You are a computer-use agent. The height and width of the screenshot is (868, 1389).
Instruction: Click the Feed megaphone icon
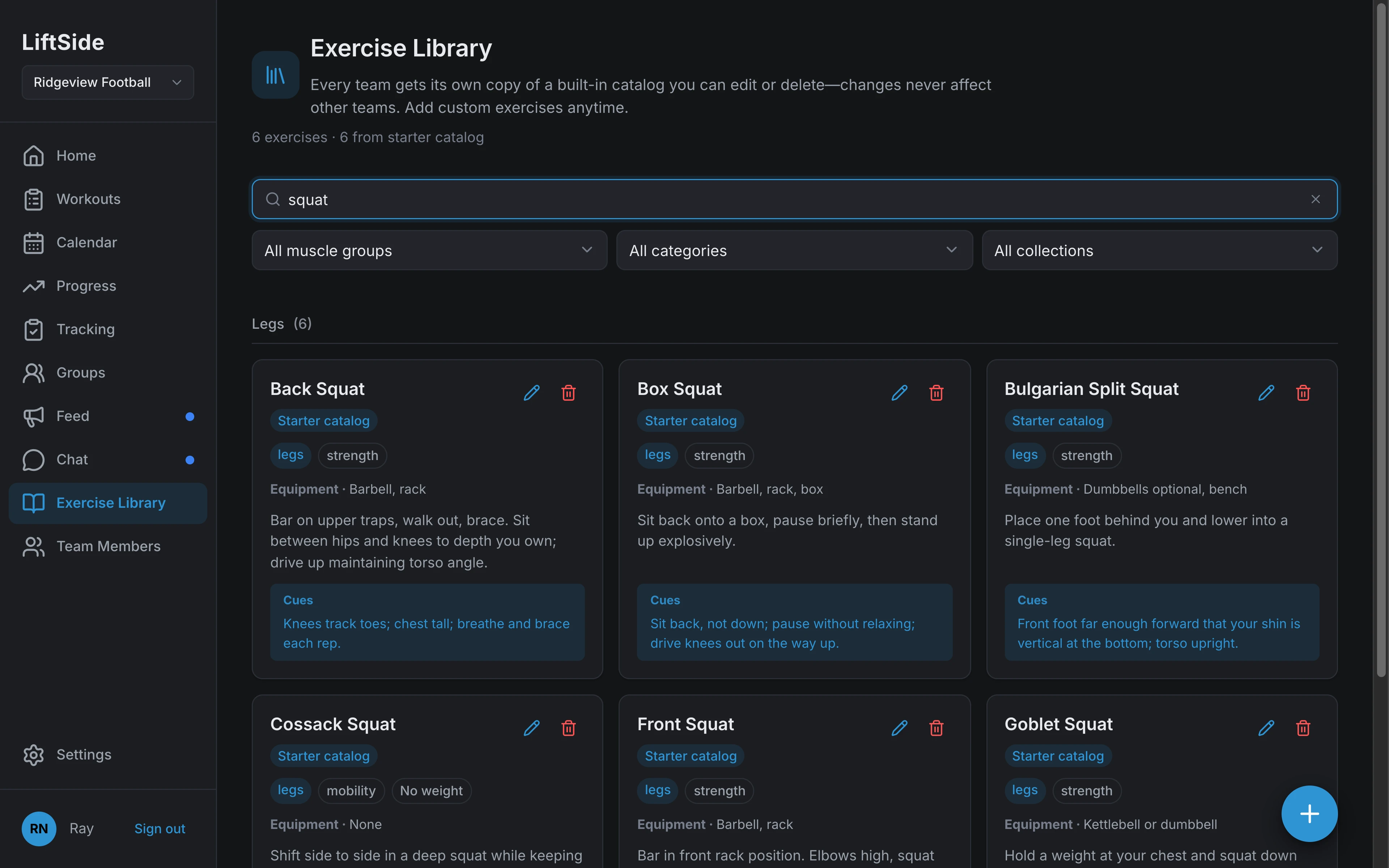tap(33, 416)
